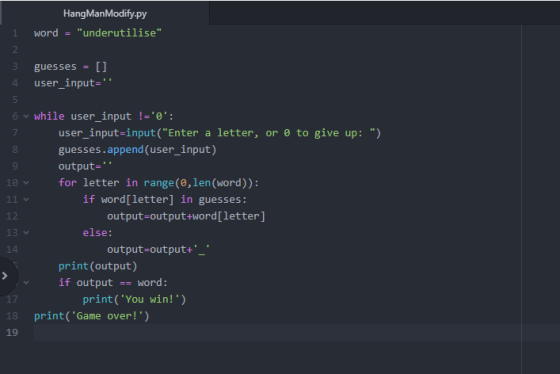Click the '0' string in while condition

[x=159, y=116]
